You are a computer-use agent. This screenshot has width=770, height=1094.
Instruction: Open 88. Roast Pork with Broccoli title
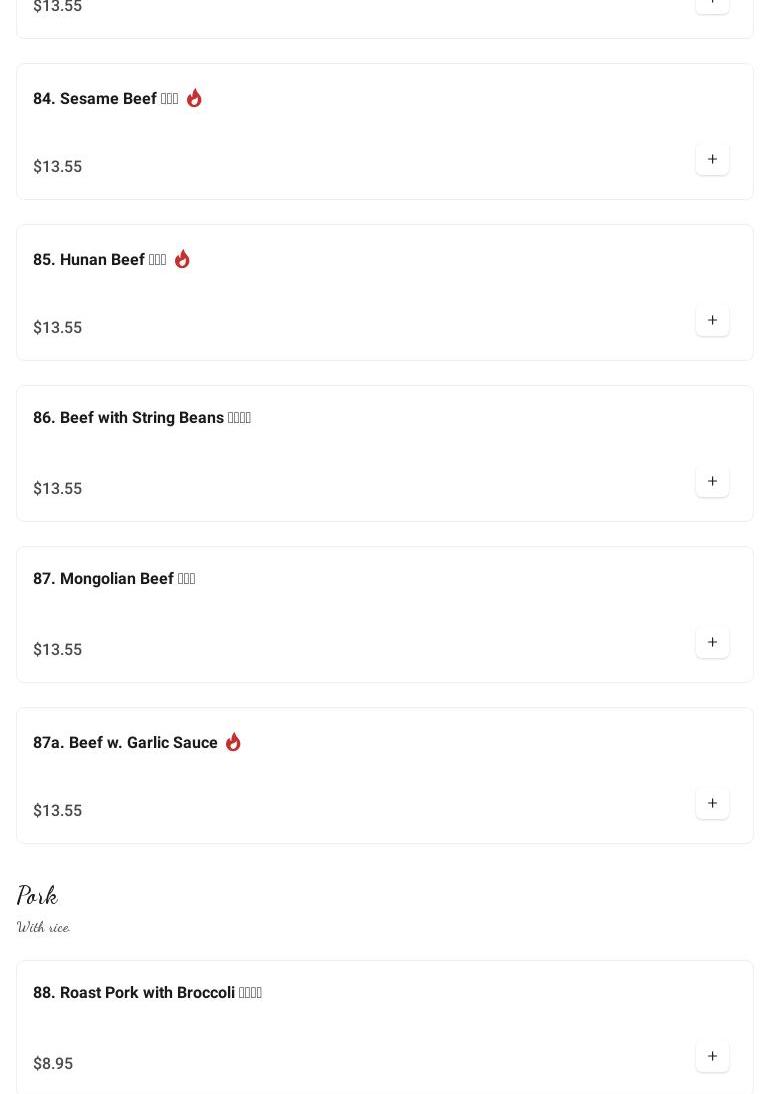click(147, 993)
